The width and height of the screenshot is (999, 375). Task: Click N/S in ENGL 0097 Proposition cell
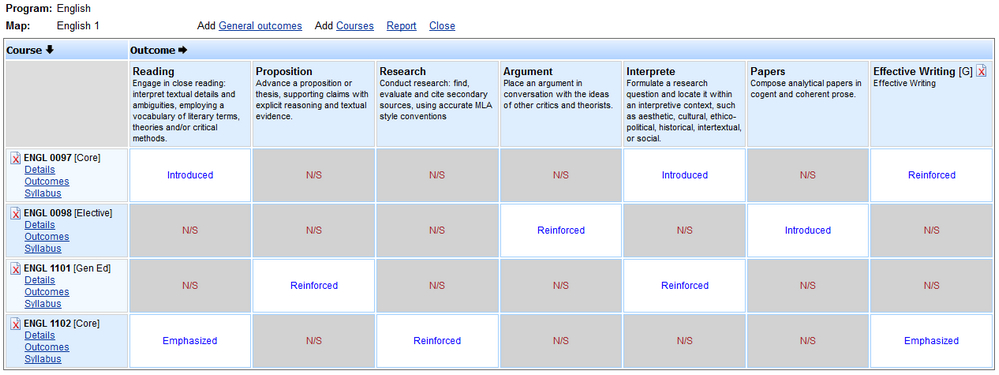314,175
